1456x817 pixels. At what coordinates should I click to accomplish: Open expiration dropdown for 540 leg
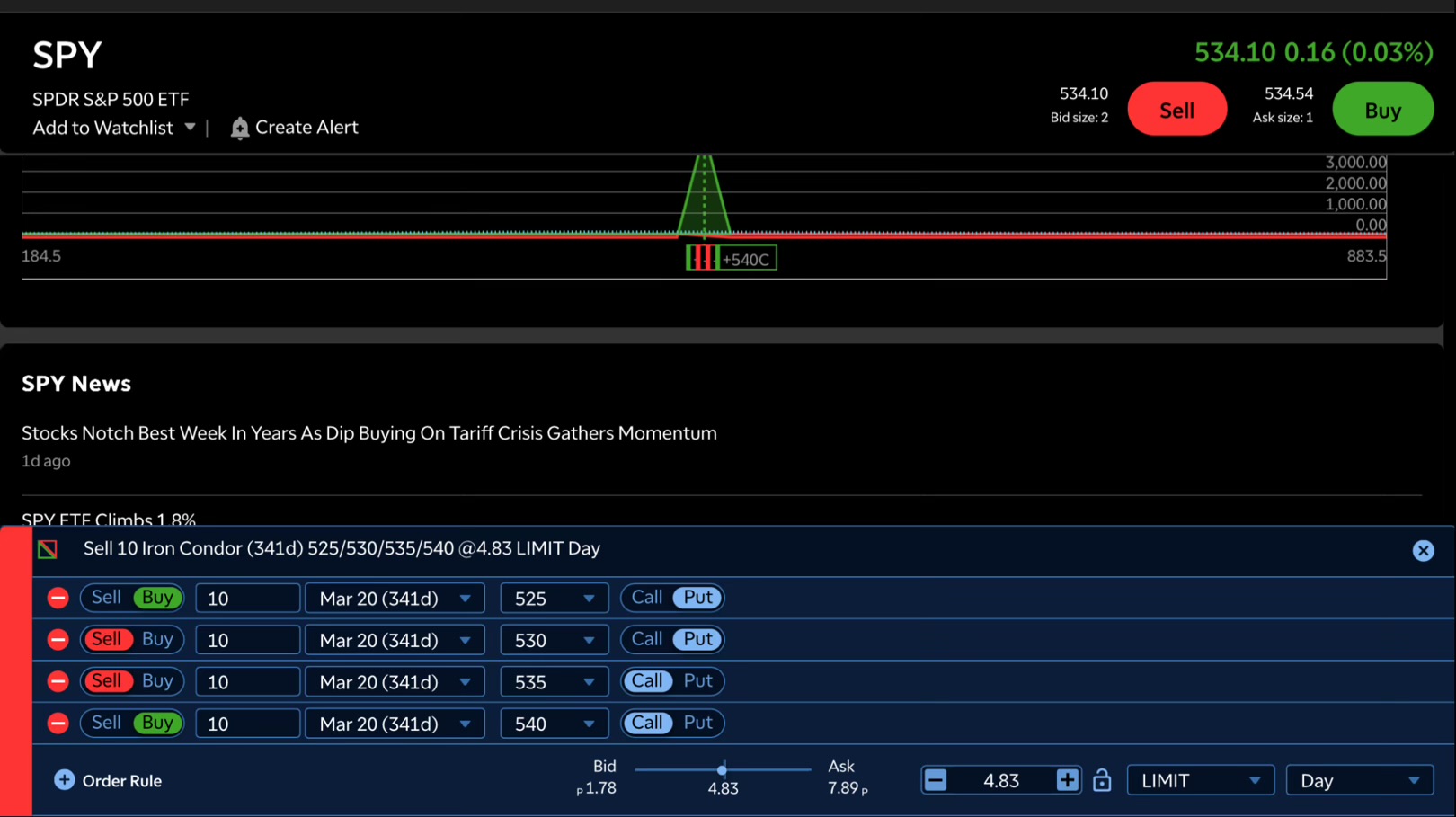pos(395,724)
